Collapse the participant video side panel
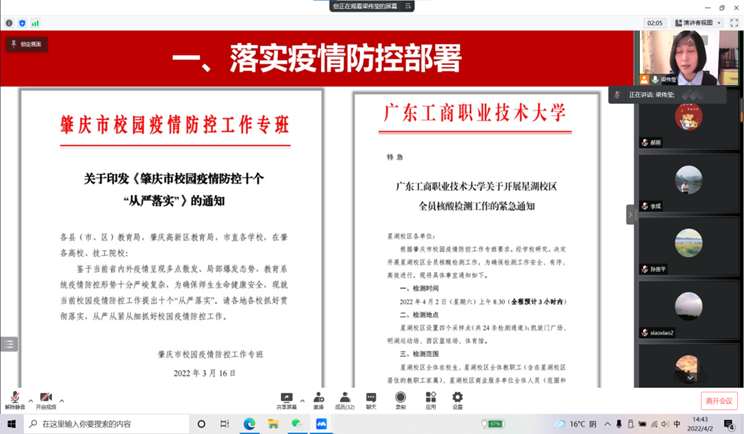The height and width of the screenshot is (434, 744). (x=631, y=214)
